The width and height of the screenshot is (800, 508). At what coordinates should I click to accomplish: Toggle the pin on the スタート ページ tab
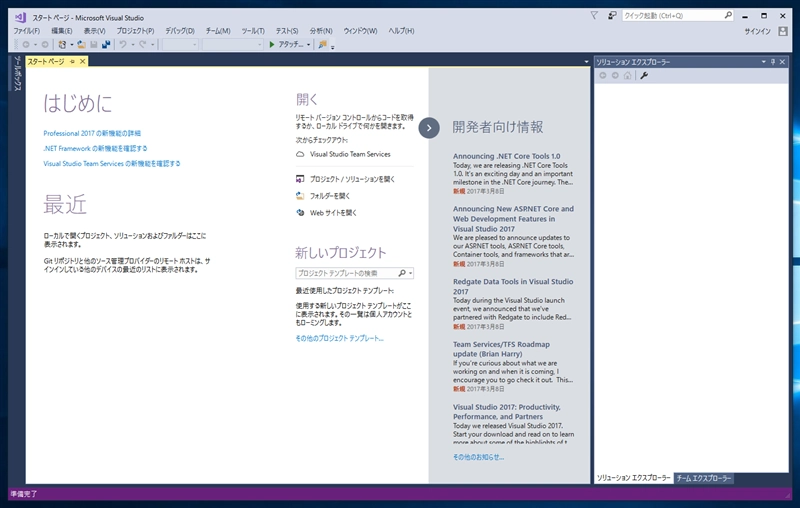72,62
